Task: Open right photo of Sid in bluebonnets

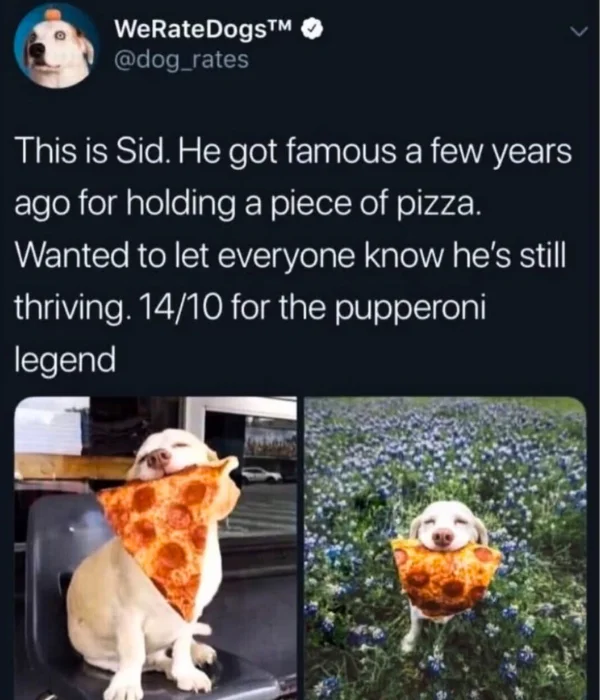Action: (445, 548)
